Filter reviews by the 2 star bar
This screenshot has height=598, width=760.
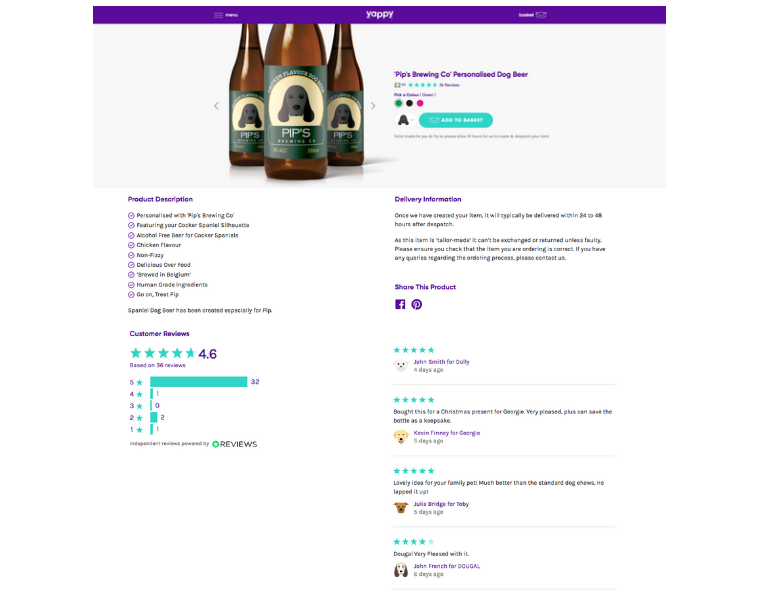pyautogui.click(x=154, y=417)
